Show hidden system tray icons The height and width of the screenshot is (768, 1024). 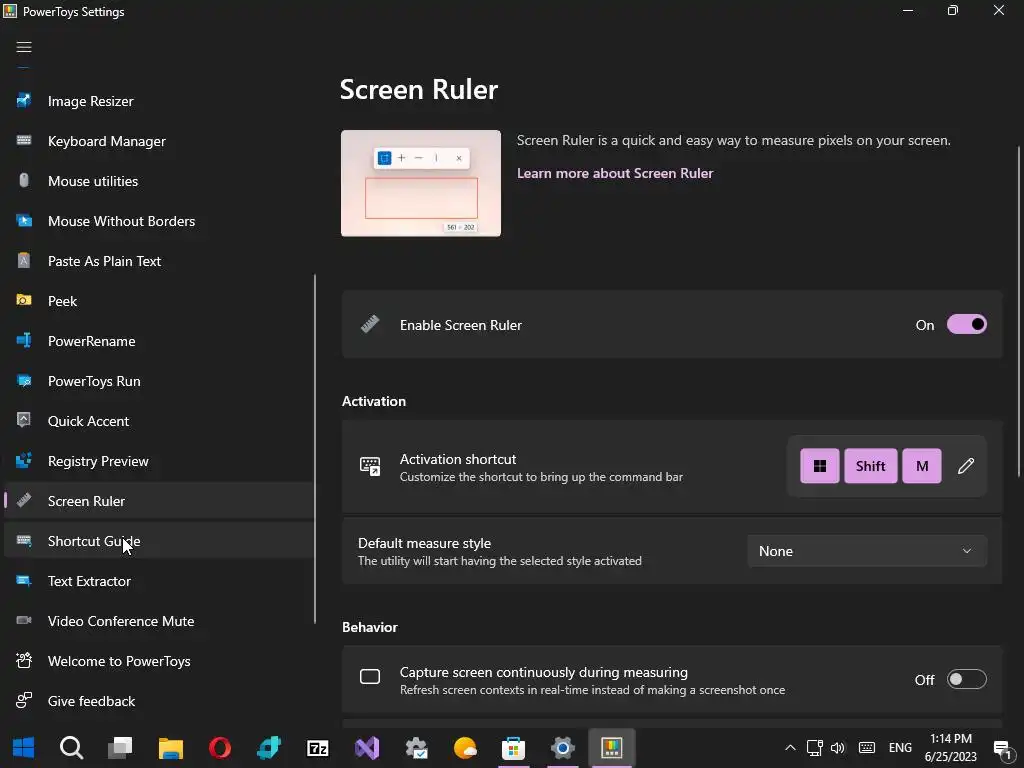pos(790,748)
